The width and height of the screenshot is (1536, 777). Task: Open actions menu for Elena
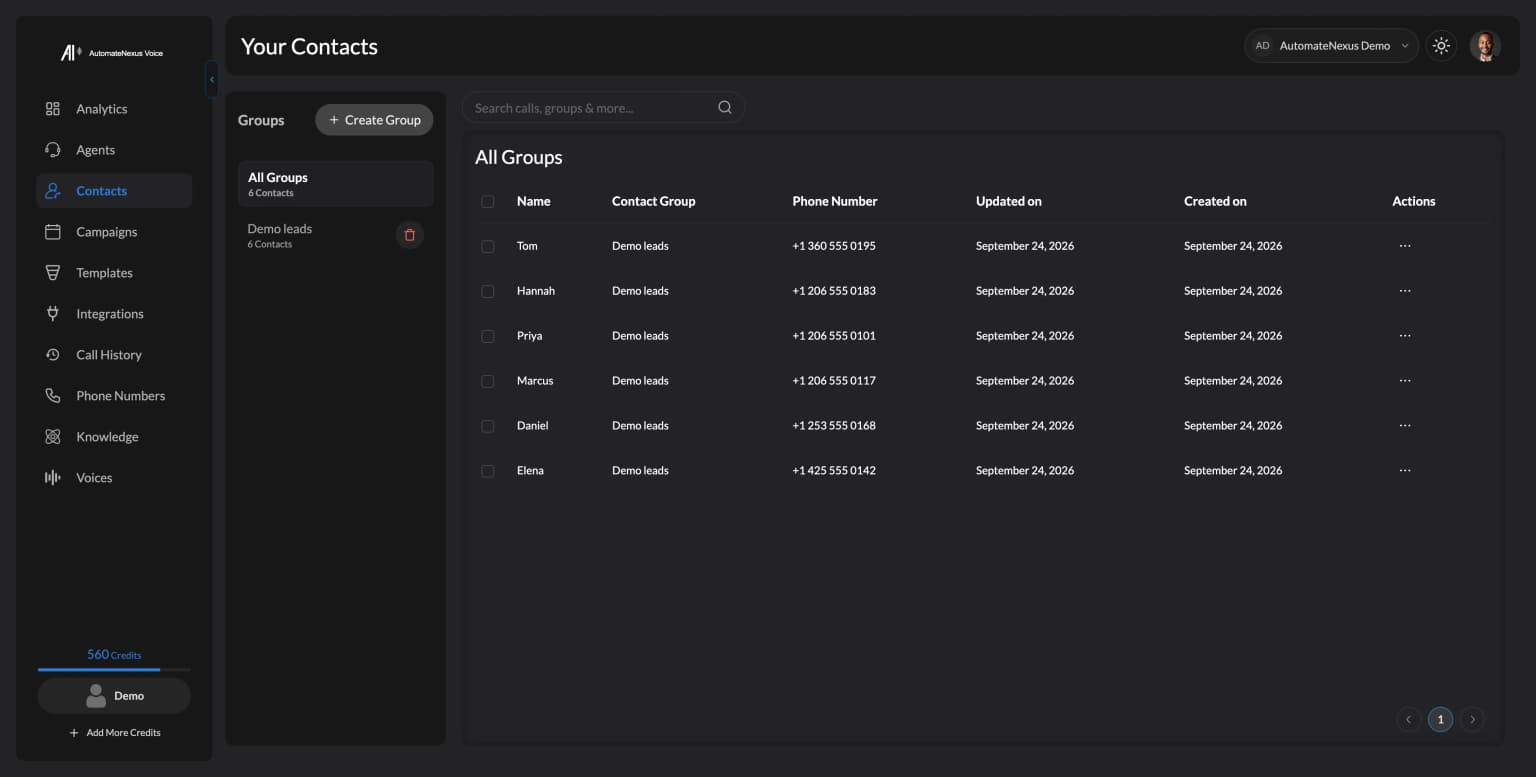coord(1405,471)
